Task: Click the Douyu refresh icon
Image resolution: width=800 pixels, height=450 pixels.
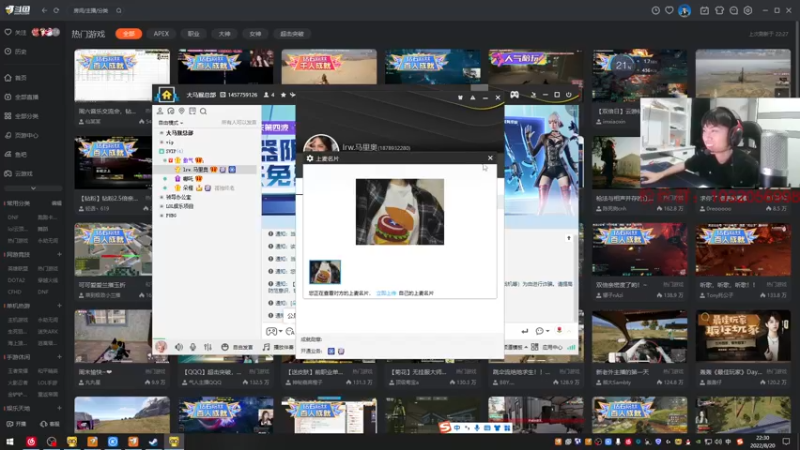Action: coord(56,10)
